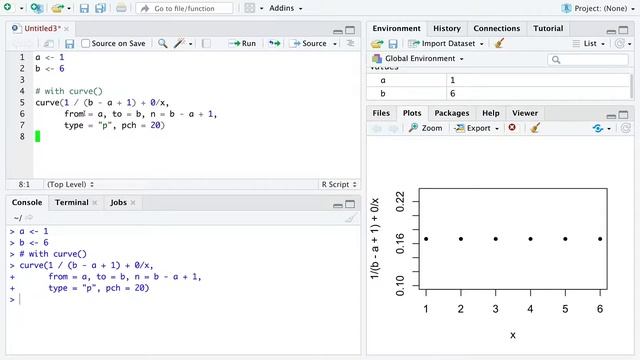This screenshot has height=360, width=640.
Task: Open the Connections tab
Action: pyautogui.click(x=497, y=29)
